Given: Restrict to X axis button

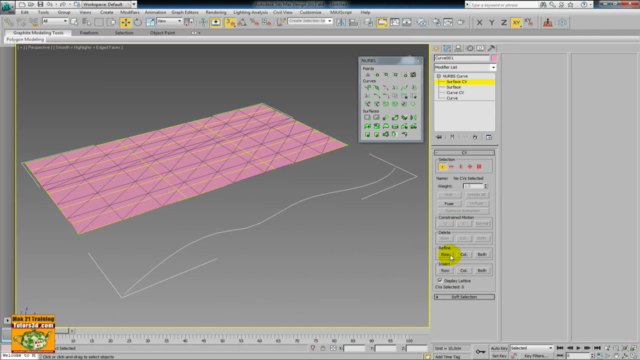Looking at the screenshot, I should pos(480,22).
